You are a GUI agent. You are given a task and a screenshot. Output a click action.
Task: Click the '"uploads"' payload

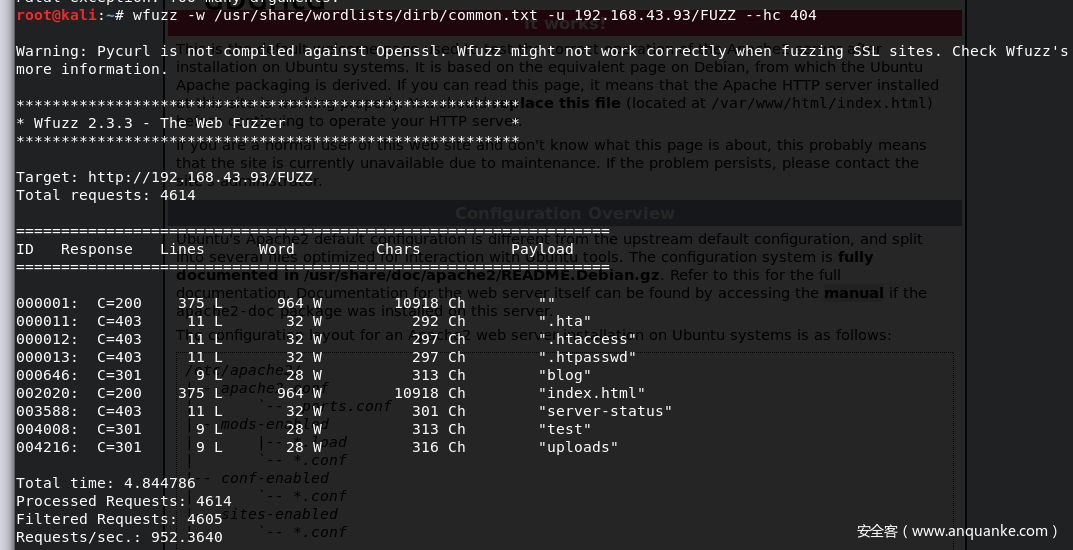point(578,447)
